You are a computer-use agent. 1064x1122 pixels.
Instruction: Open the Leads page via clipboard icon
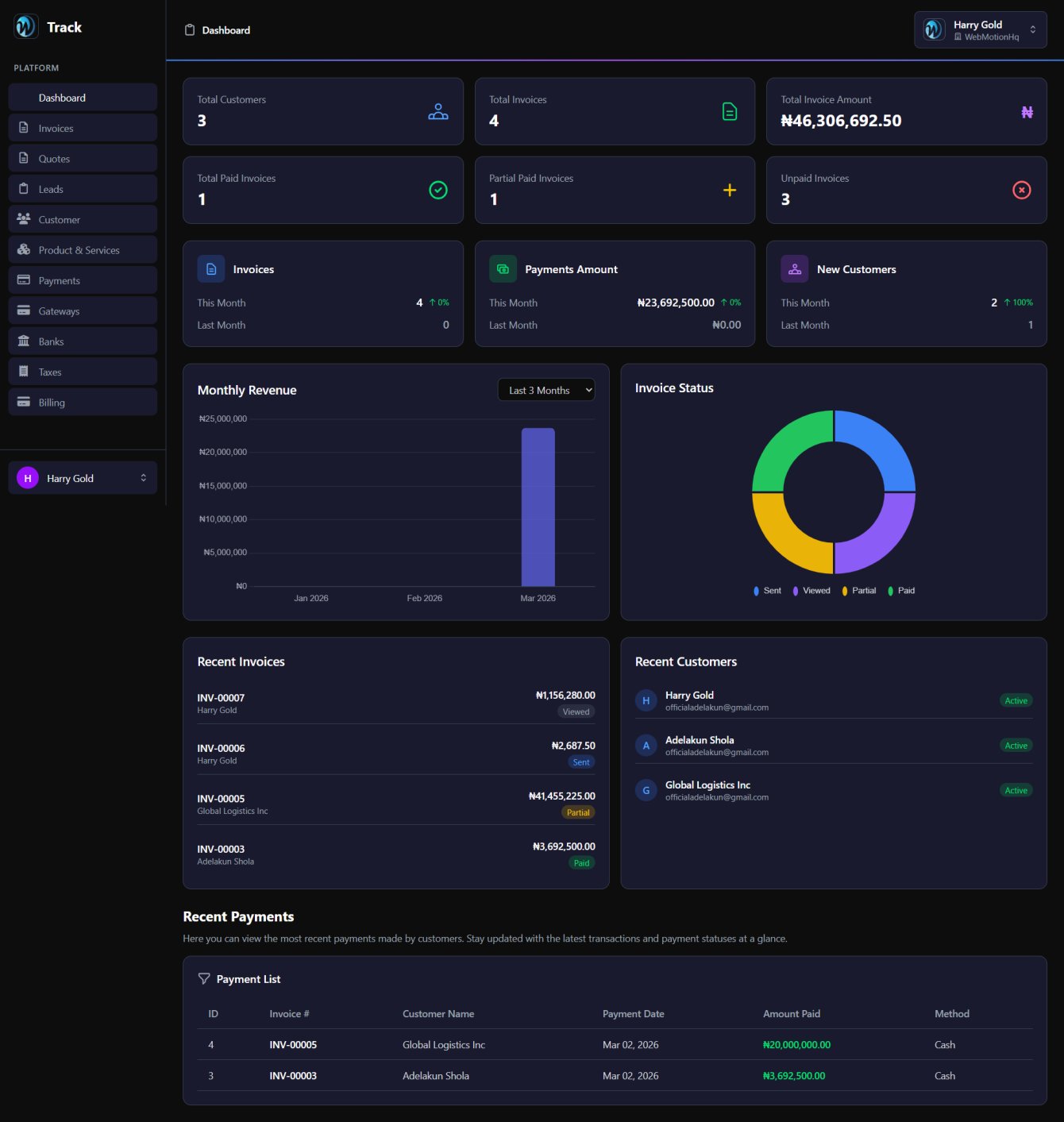point(24,189)
